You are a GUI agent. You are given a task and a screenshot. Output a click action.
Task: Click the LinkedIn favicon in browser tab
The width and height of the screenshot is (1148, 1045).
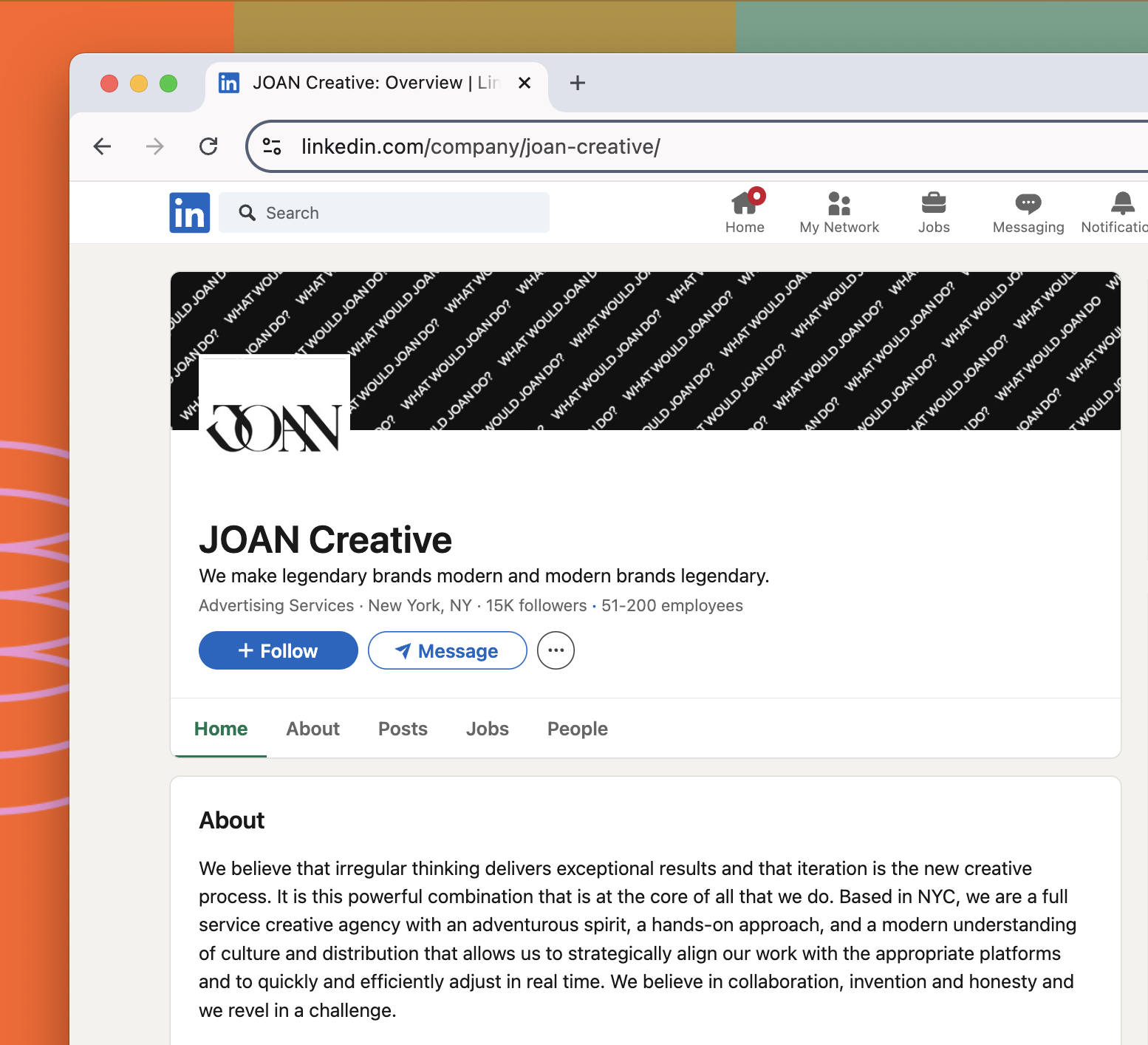229,83
